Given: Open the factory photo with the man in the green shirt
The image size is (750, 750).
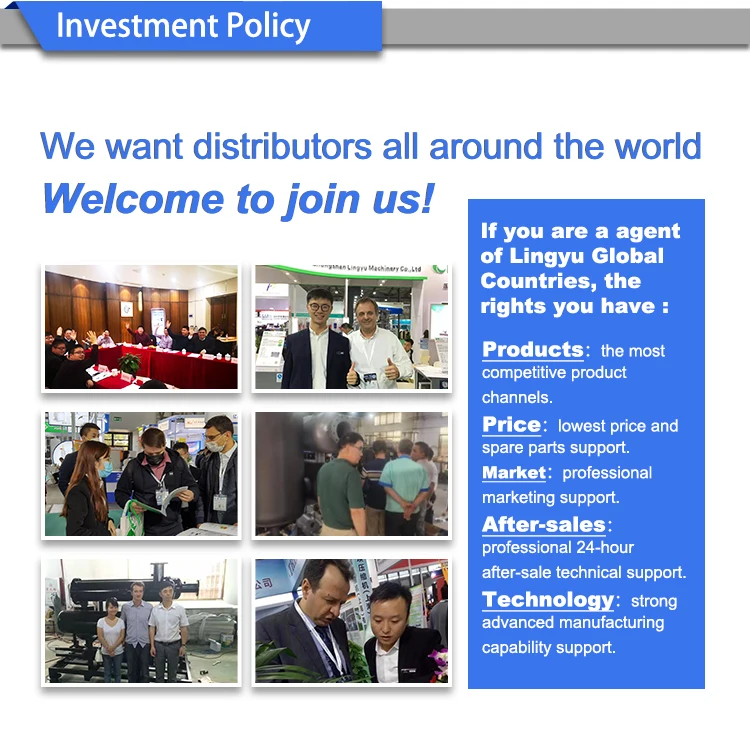Looking at the screenshot, I should 352,474.
